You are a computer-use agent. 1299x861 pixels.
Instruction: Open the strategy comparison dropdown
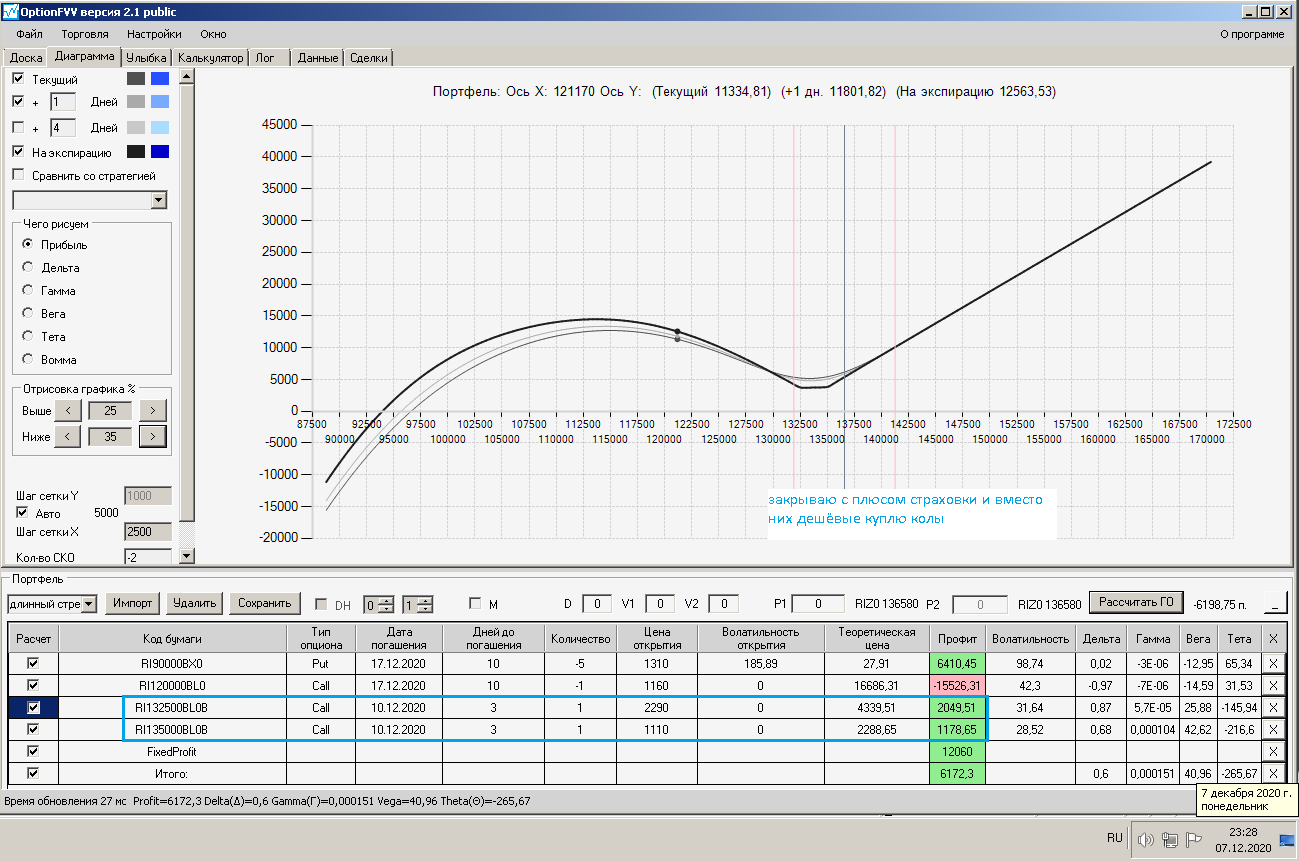(x=158, y=200)
